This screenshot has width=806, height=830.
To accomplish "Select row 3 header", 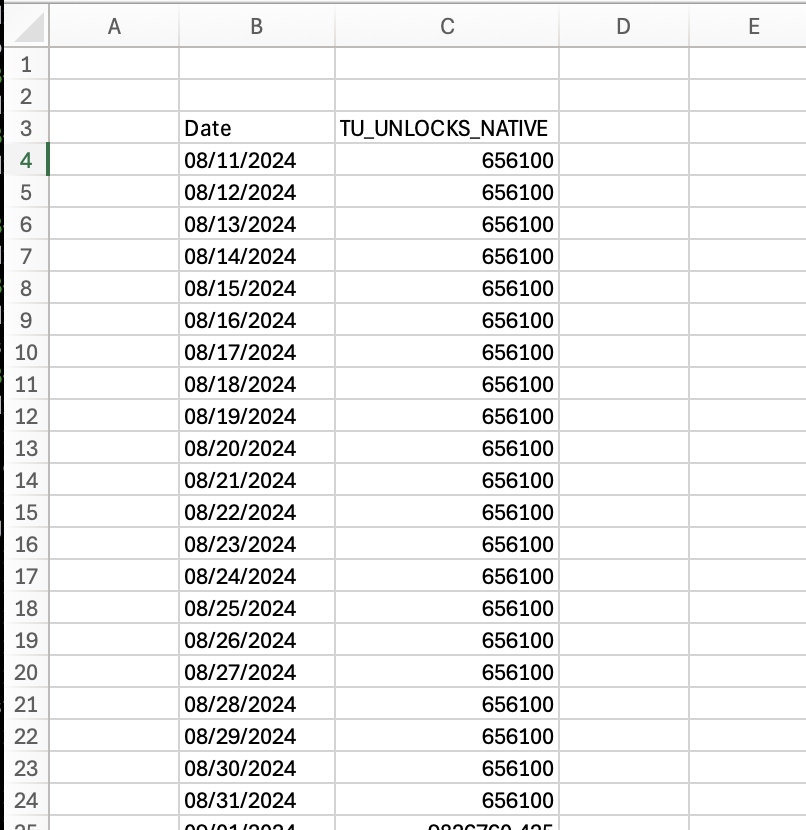I will pyautogui.click(x=26, y=128).
